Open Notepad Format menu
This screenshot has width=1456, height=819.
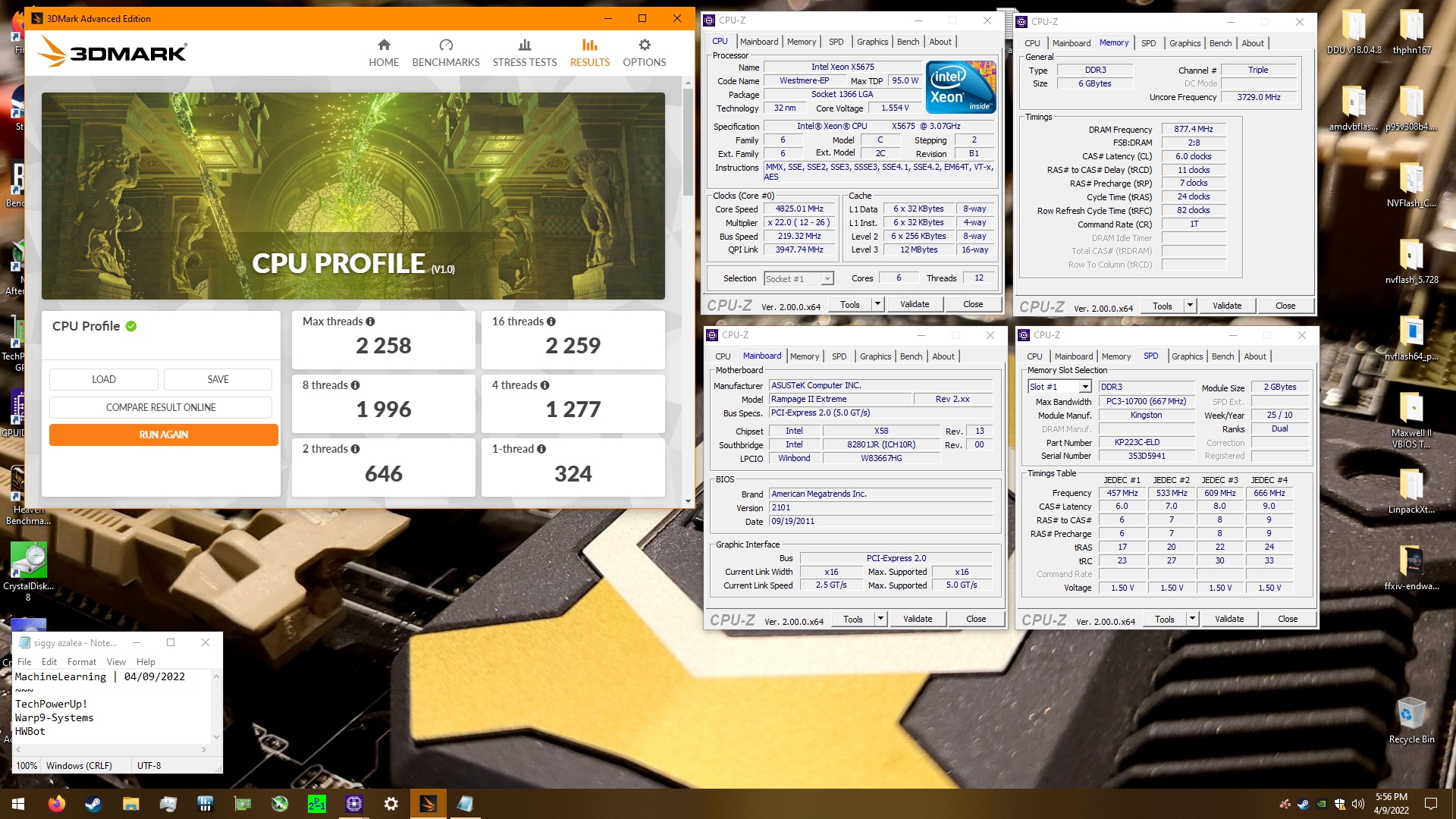[82, 662]
